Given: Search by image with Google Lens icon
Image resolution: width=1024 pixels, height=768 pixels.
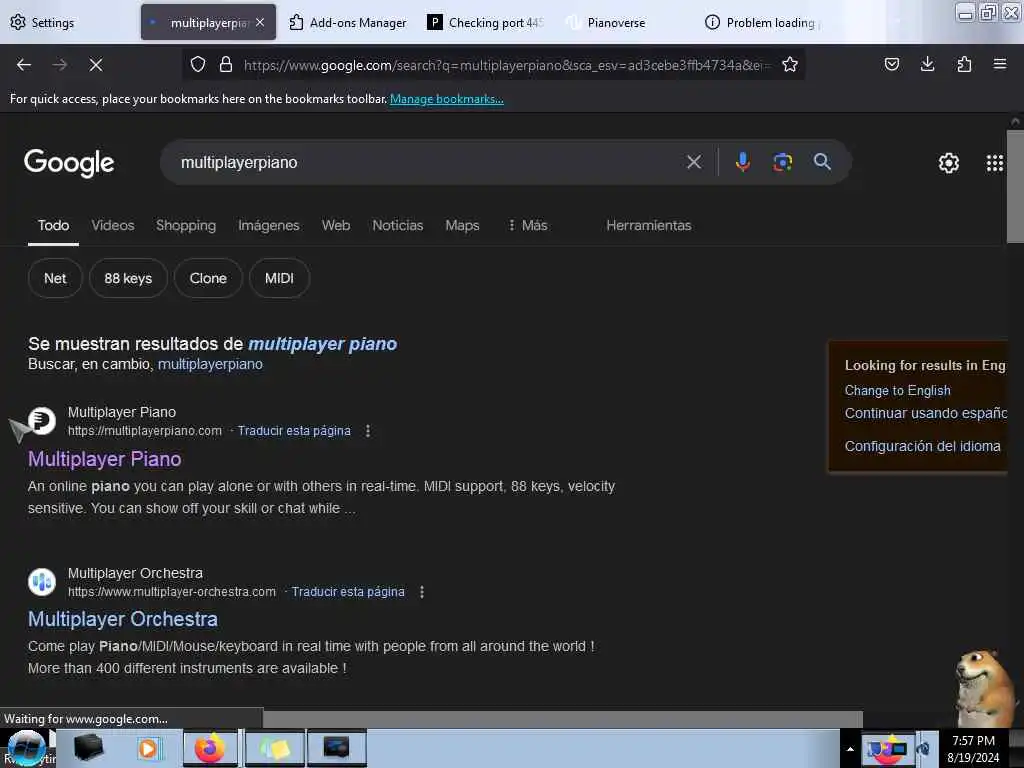Looking at the screenshot, I should (x=782, y=162).
